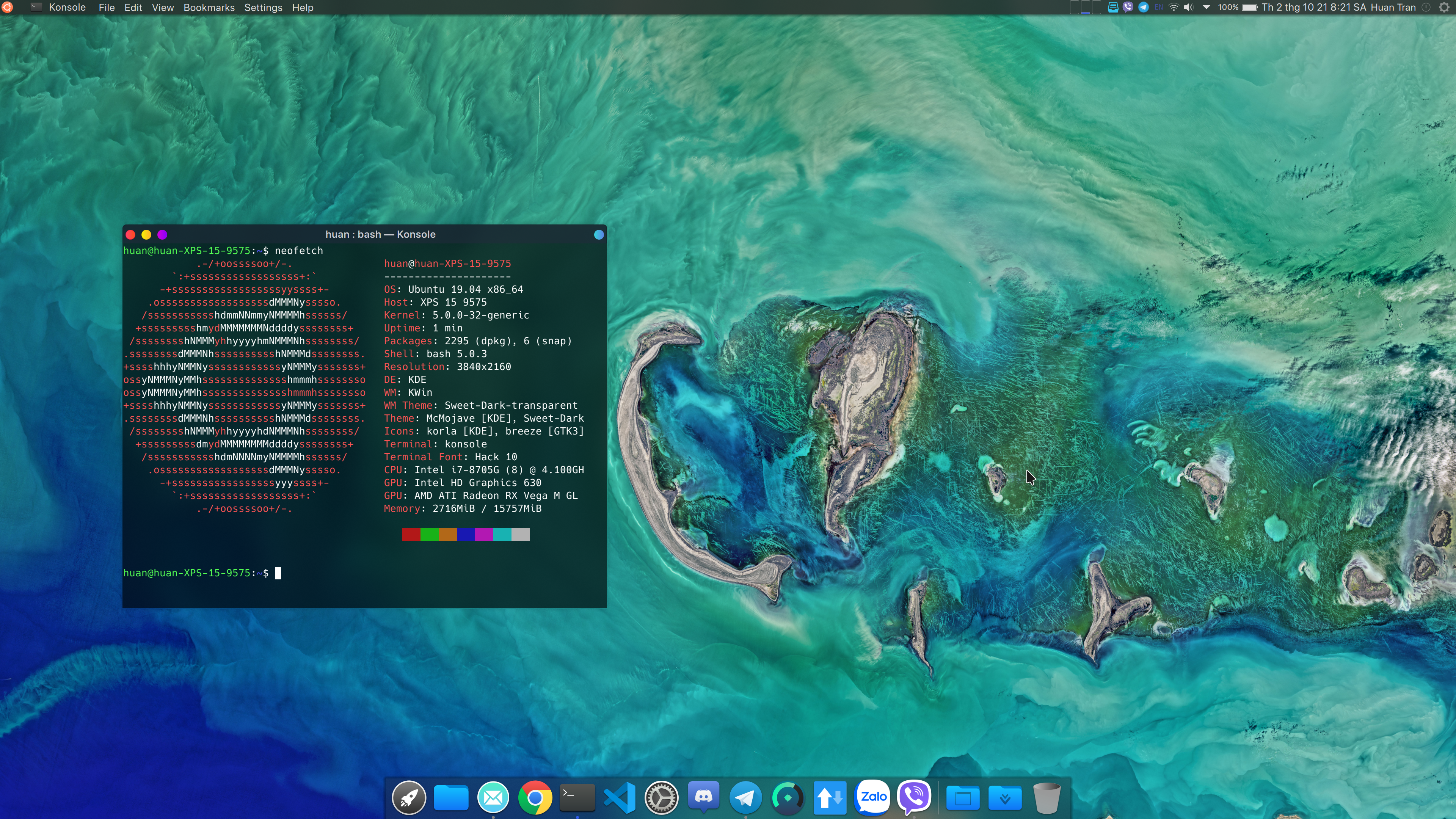
Task: Open the notifications exclamation icon
Action: [1426, 7]
